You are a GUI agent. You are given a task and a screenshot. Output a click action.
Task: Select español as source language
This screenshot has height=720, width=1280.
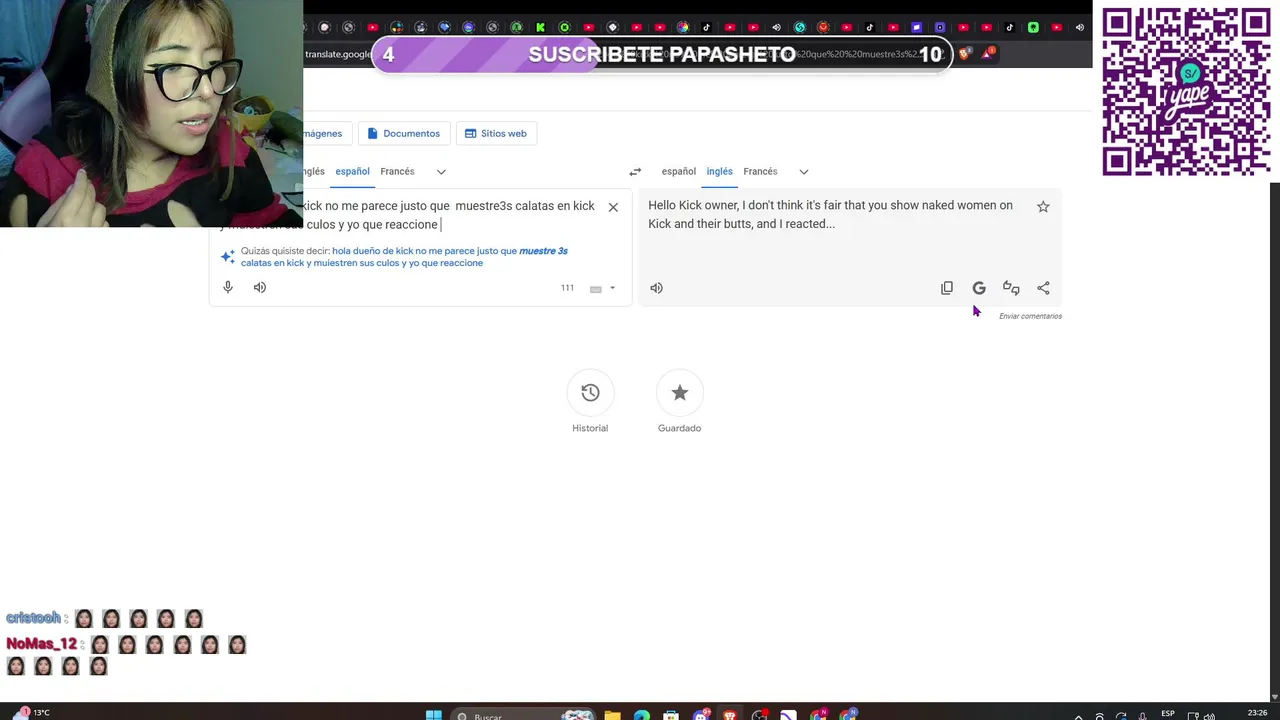coord(352,171)
